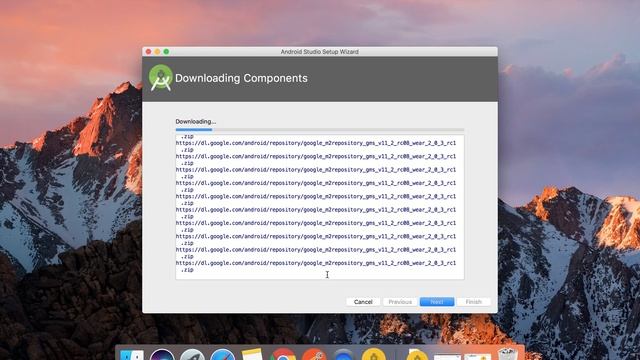Image resolution: width=640 pixels, height=360 pixels.
Task: Click inside the download log text area
Action: [320, 207]
